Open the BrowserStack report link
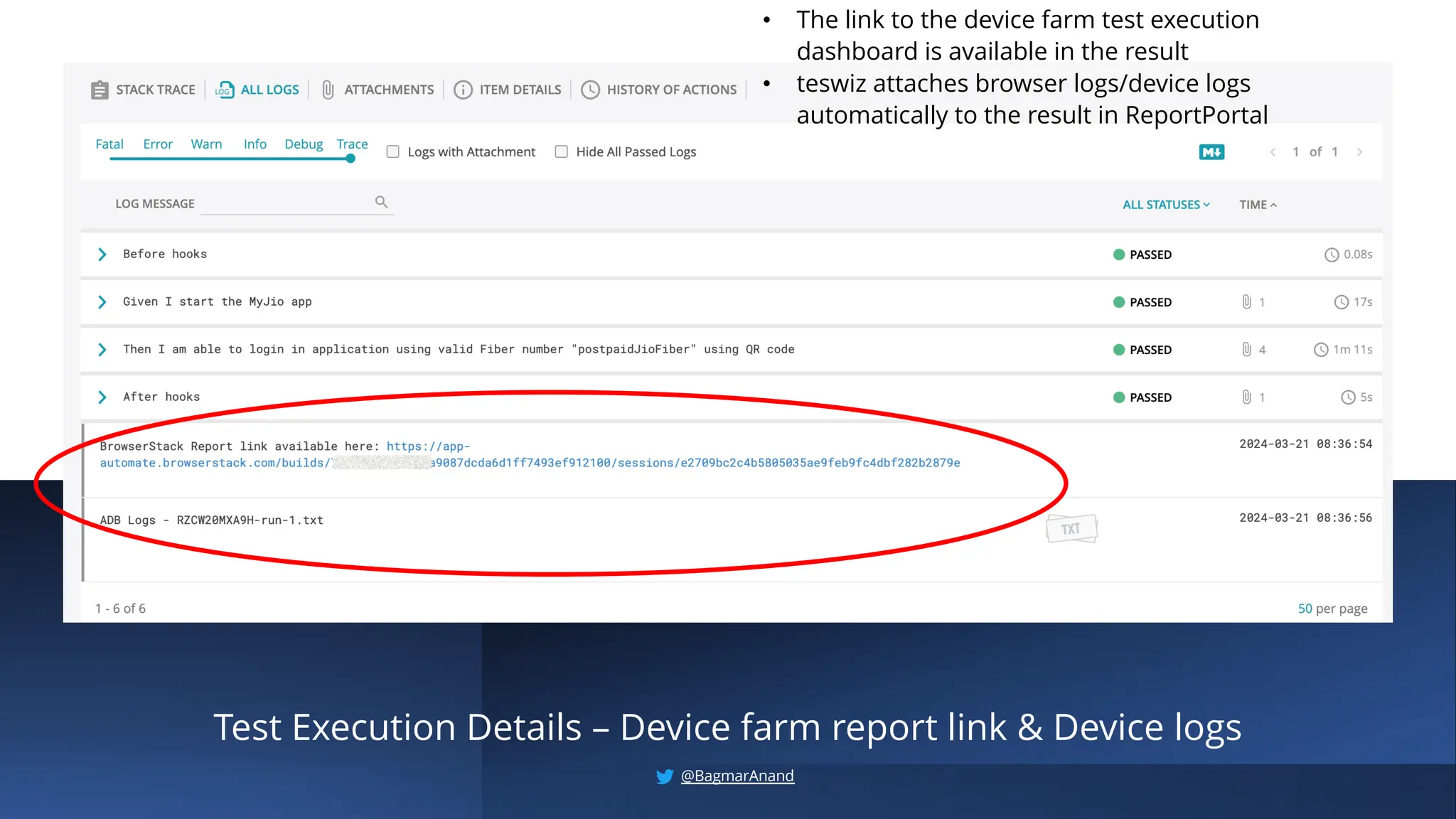Screen dimensions: 1456x819 530,463
